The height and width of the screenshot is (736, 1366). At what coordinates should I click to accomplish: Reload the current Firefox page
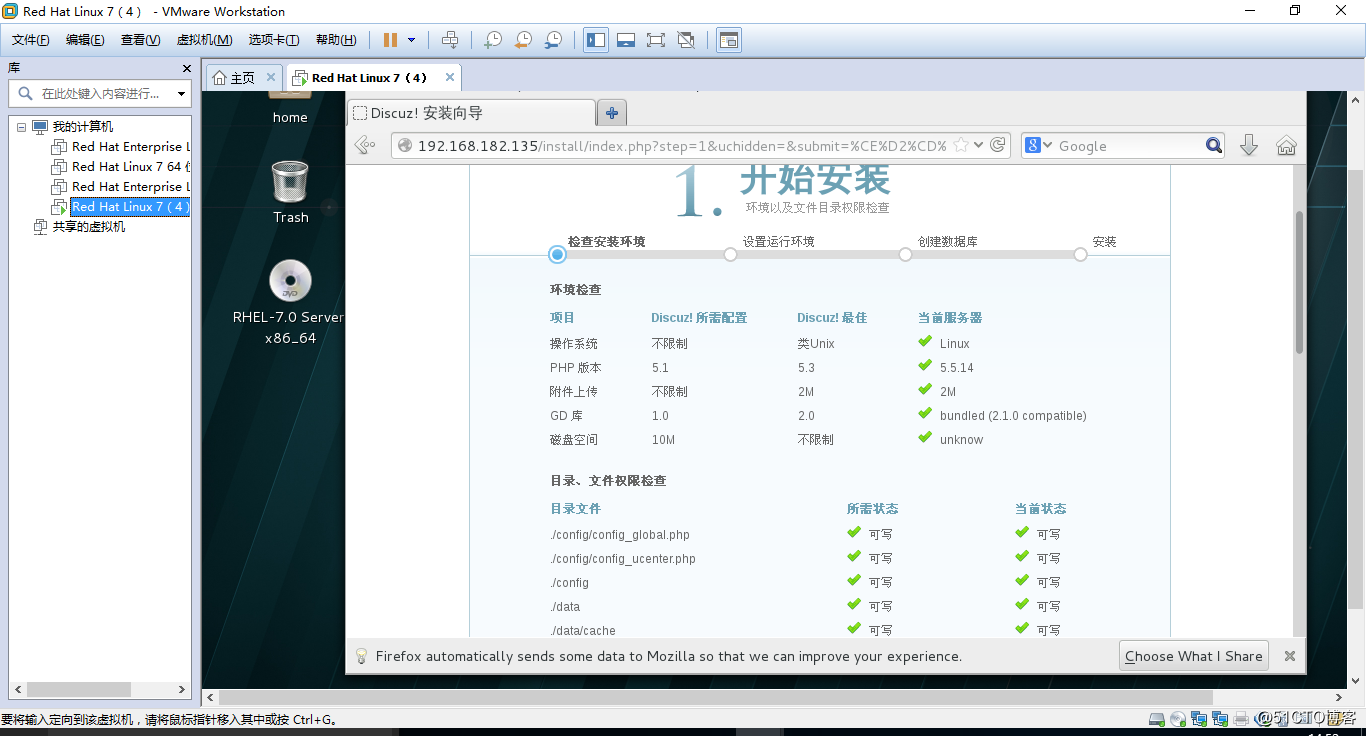[997, 145]
